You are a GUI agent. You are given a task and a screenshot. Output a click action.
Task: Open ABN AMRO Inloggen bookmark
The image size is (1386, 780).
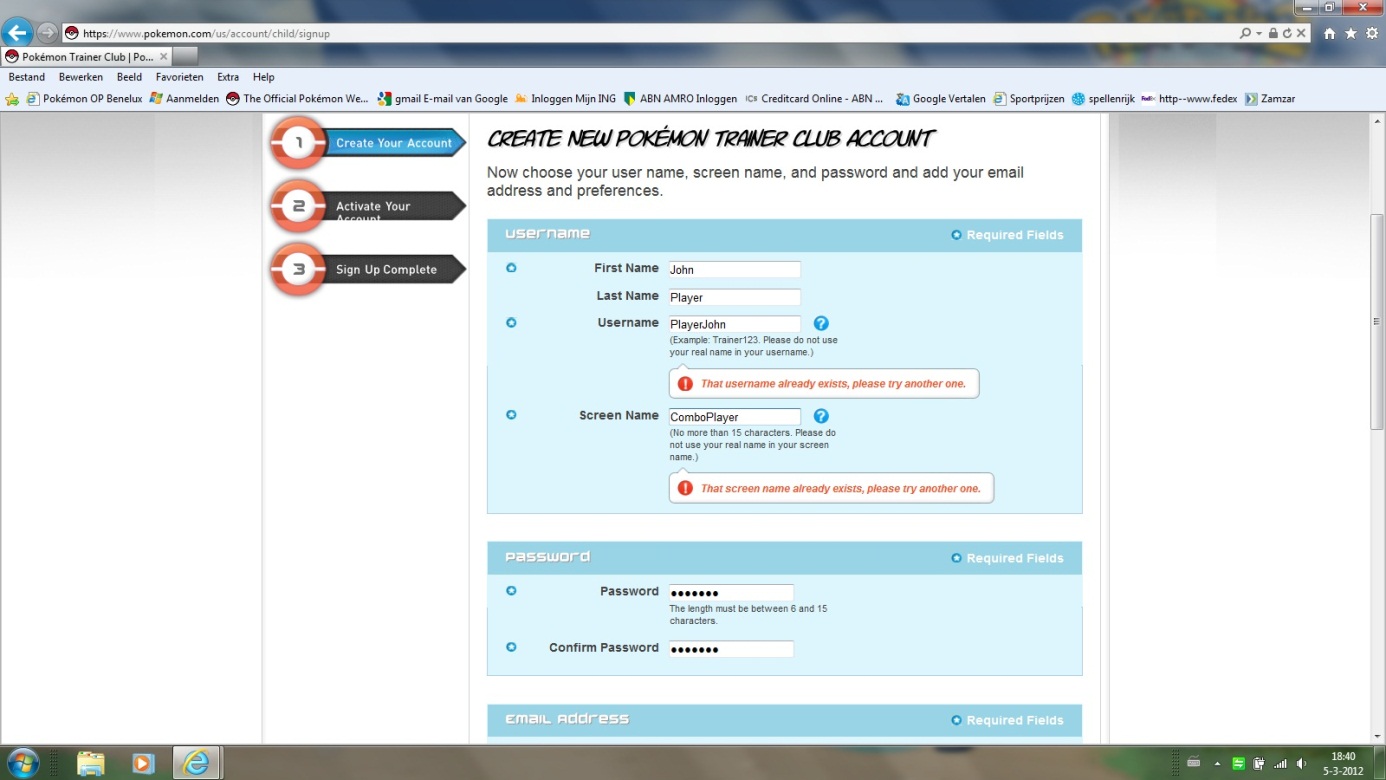pyautogui.click(x=680, y=99)
